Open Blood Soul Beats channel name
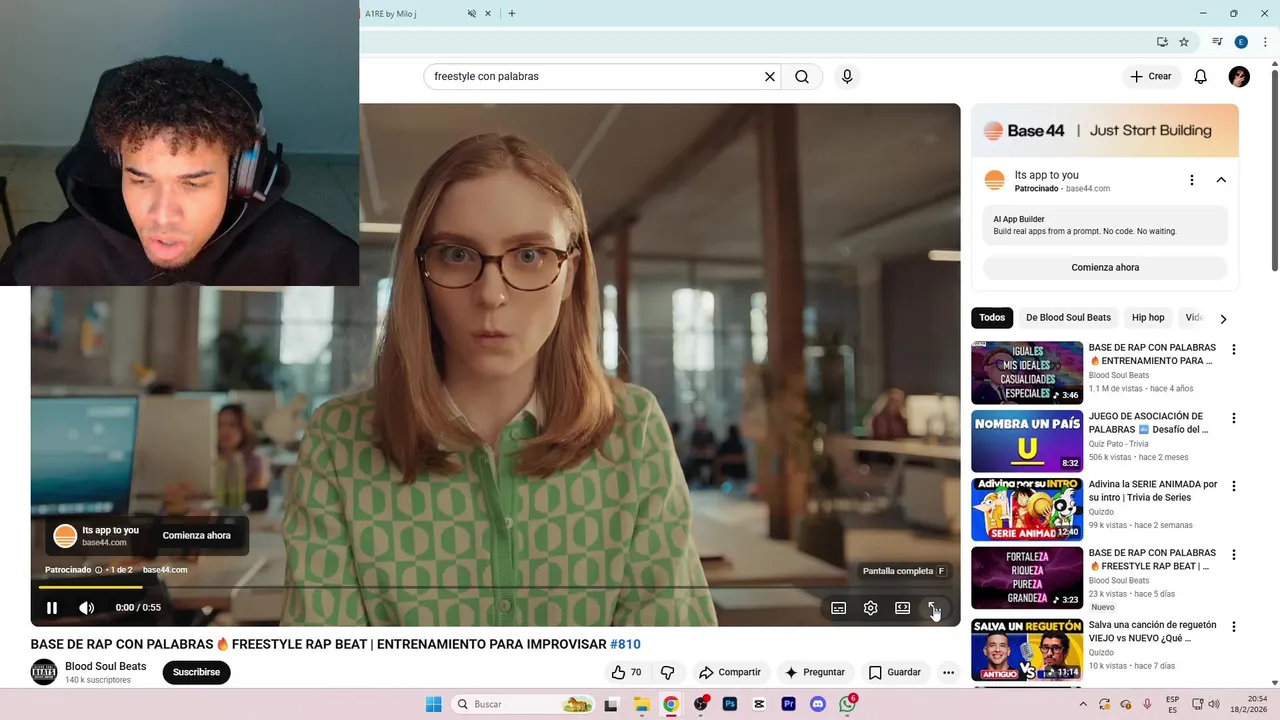 point(106,666)
